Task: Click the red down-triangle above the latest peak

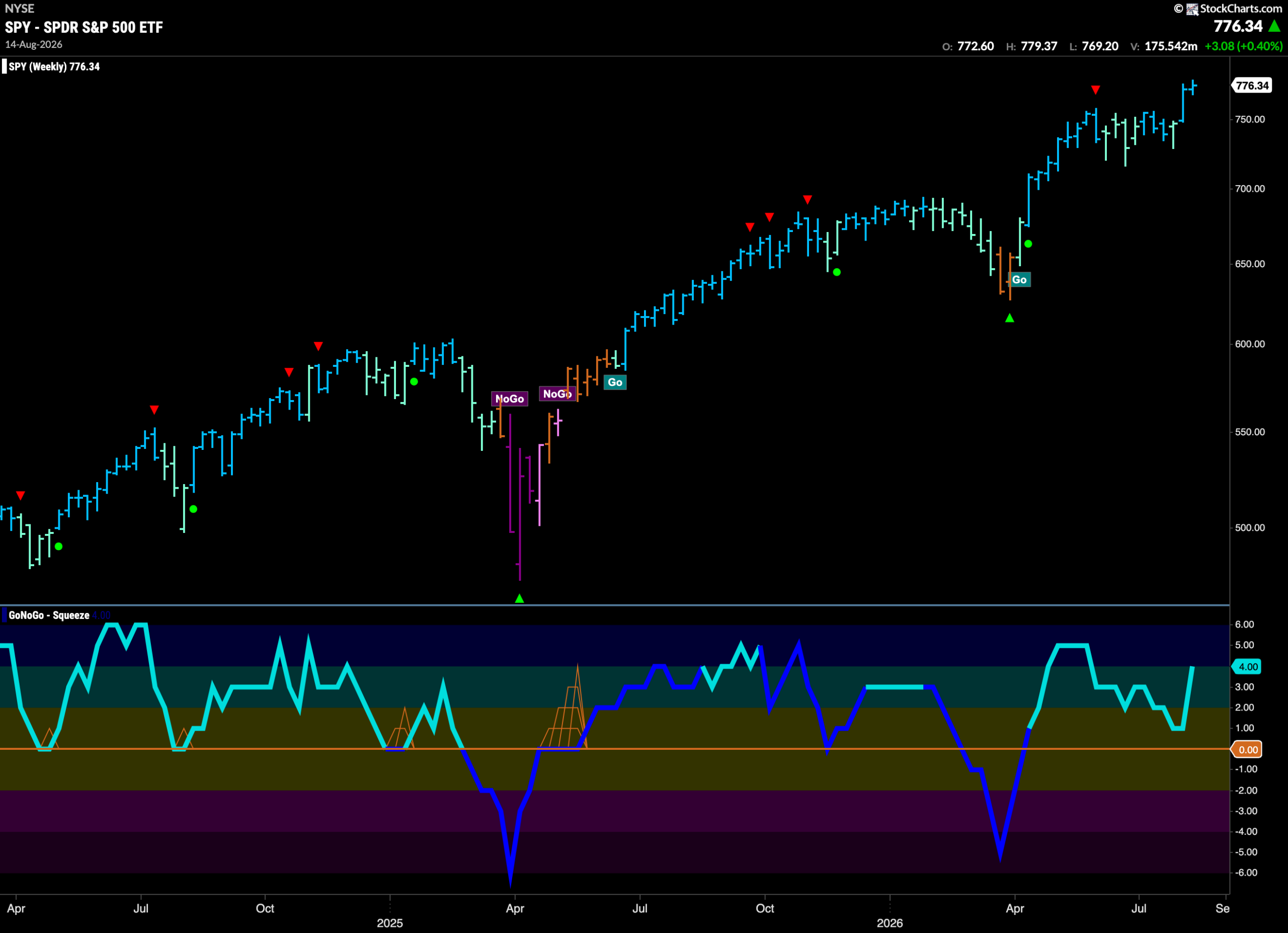Action: click(1095, 90)
